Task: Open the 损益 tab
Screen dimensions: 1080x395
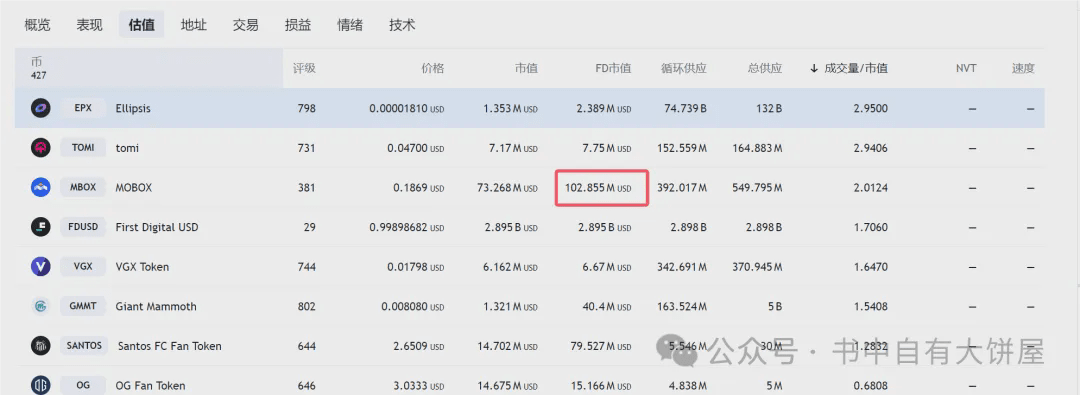Action: pos(298,26)
